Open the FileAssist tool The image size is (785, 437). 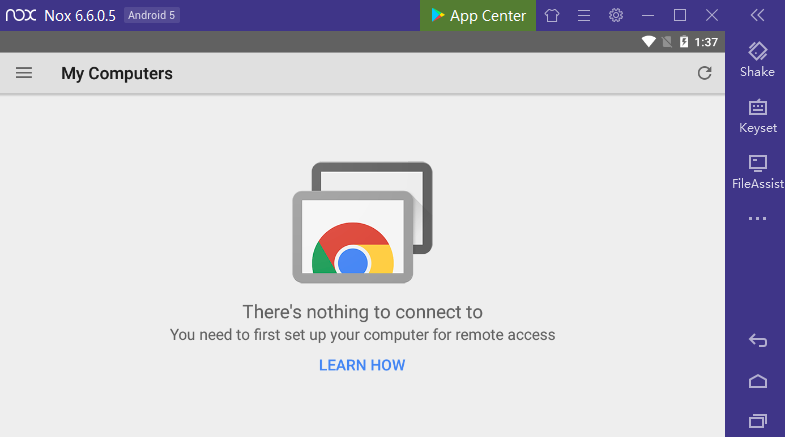tap(757, 172)
